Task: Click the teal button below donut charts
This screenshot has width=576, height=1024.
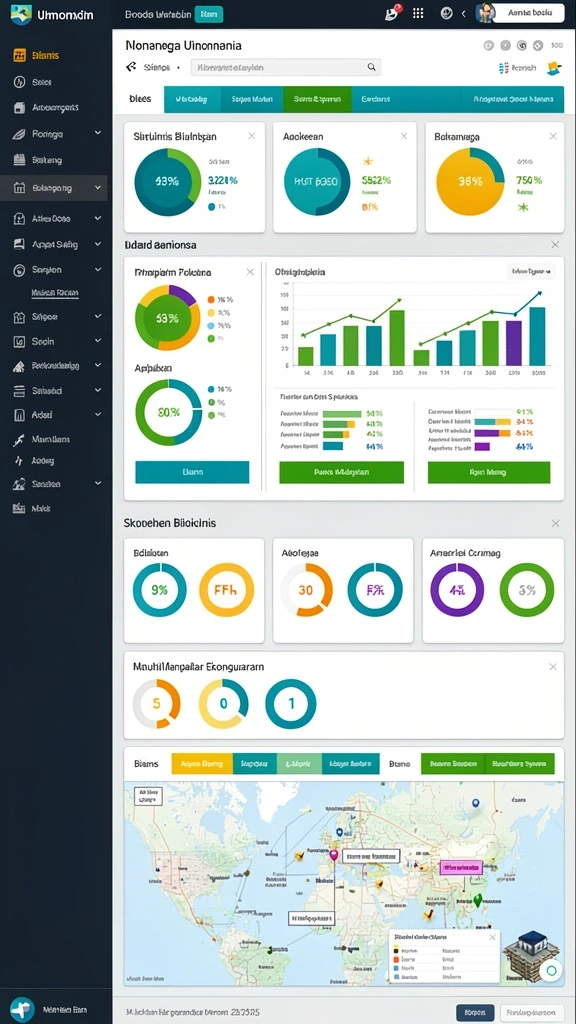Action: click(192, 472)
